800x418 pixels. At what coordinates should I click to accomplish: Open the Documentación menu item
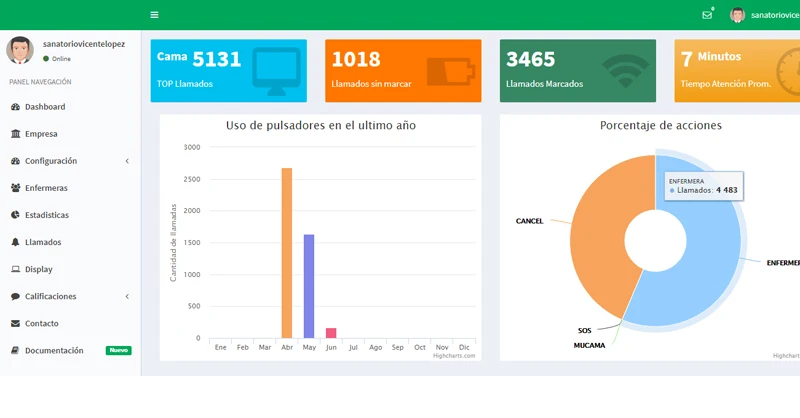[x=70, y=350]
